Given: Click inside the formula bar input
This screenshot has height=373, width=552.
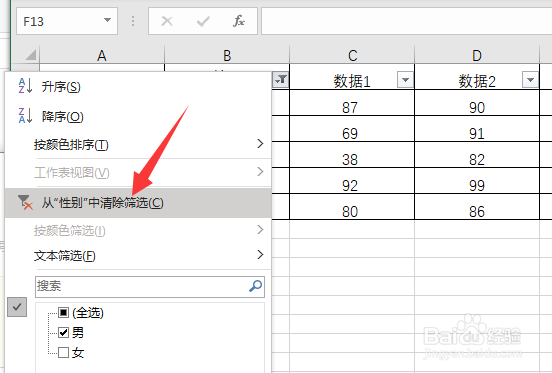Looking at the screenshot, I should (407, 21).
